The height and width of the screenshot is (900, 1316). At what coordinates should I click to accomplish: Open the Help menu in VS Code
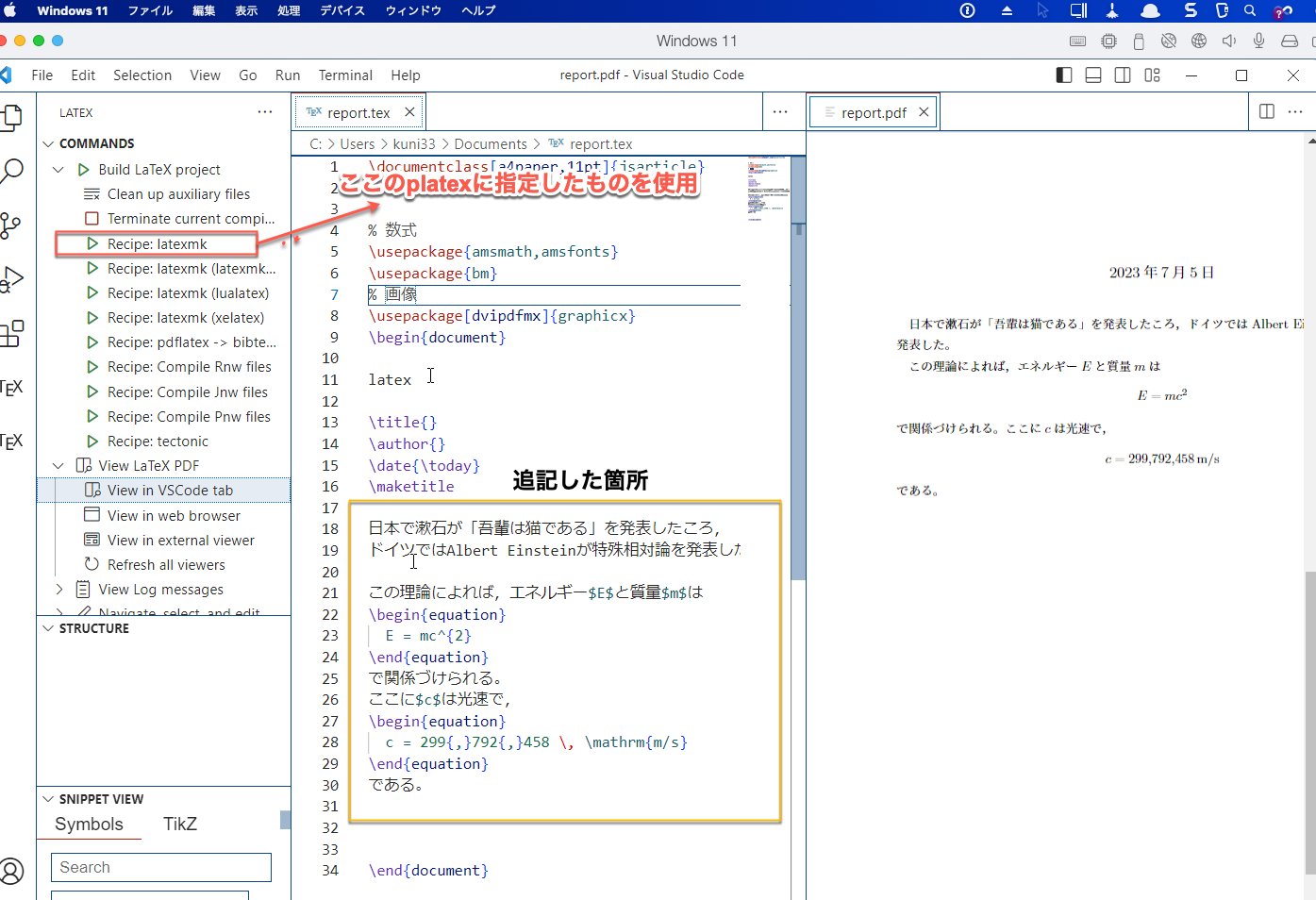click(x=406, y=75)
